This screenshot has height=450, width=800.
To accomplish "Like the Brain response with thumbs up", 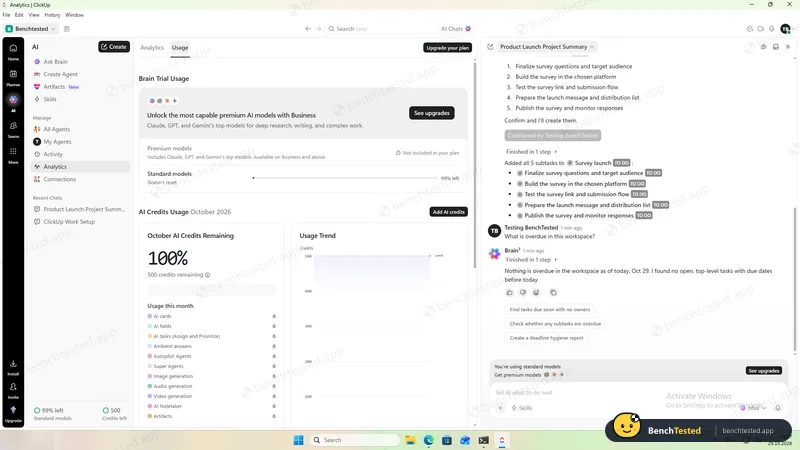I will pyautogui.click(x=509, y=292).
